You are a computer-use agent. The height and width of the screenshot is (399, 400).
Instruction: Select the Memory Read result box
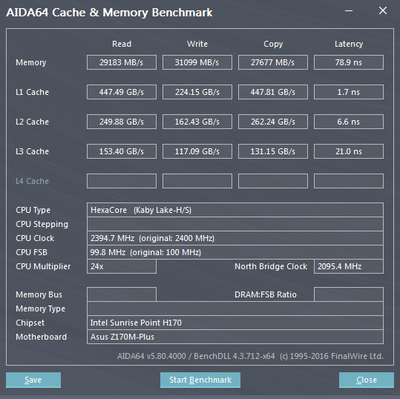[x=122, y=62]
